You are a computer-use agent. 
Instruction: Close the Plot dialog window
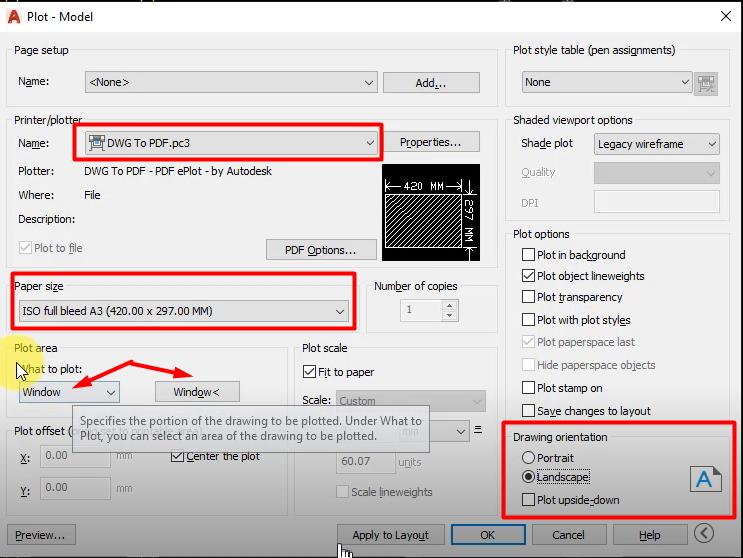click(725, 16)
